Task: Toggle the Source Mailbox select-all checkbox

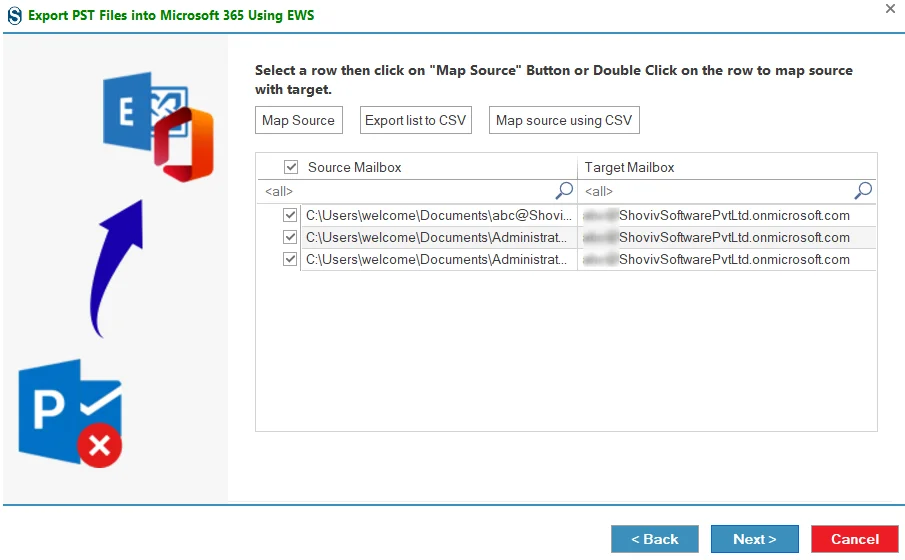Action: click(291, 167)
